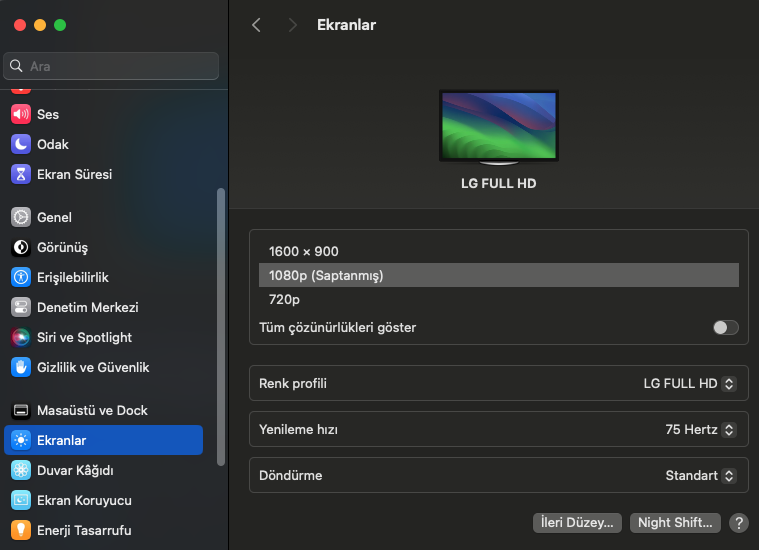This screenshot has width=759, height=550.
Task: Select the Erişilebilirlik icon
Action: click(21, 277)
